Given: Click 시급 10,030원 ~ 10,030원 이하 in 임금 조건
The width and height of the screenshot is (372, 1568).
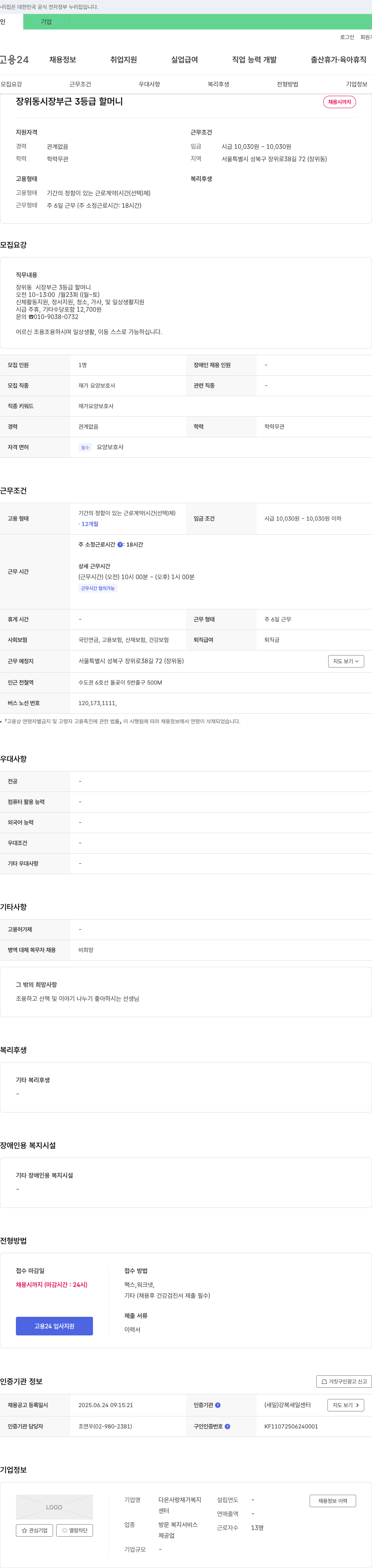Looking at the screenshot, I should 303,519.
